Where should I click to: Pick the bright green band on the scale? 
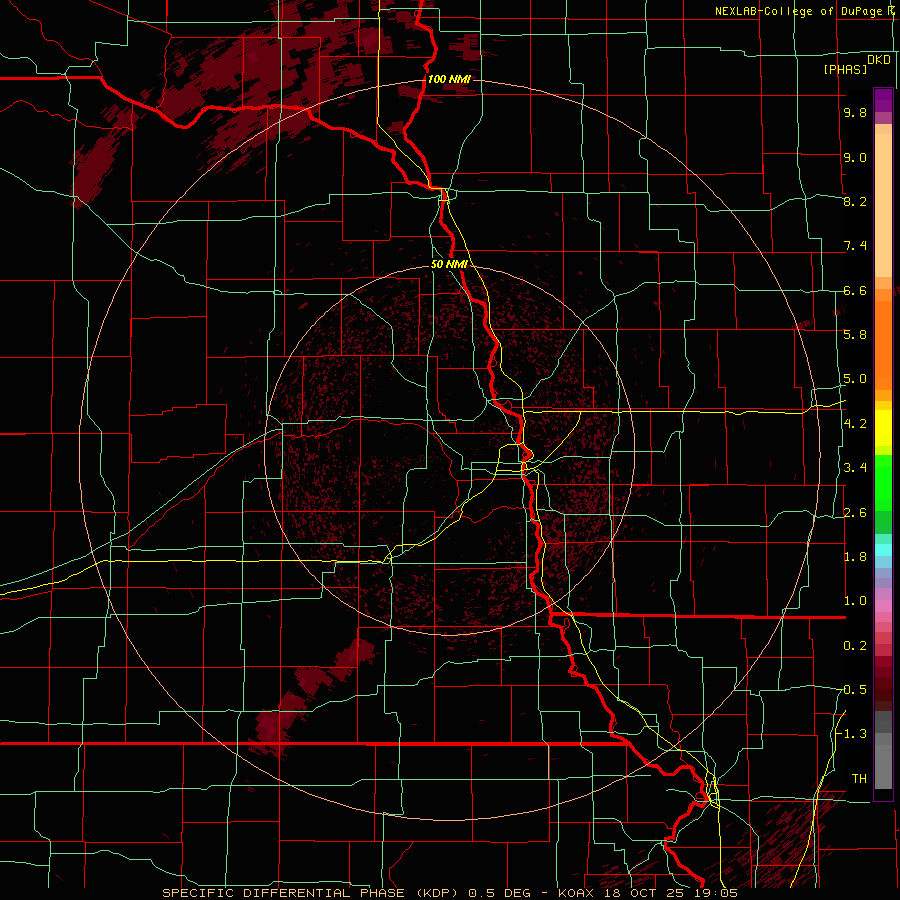tap(883, 482)
